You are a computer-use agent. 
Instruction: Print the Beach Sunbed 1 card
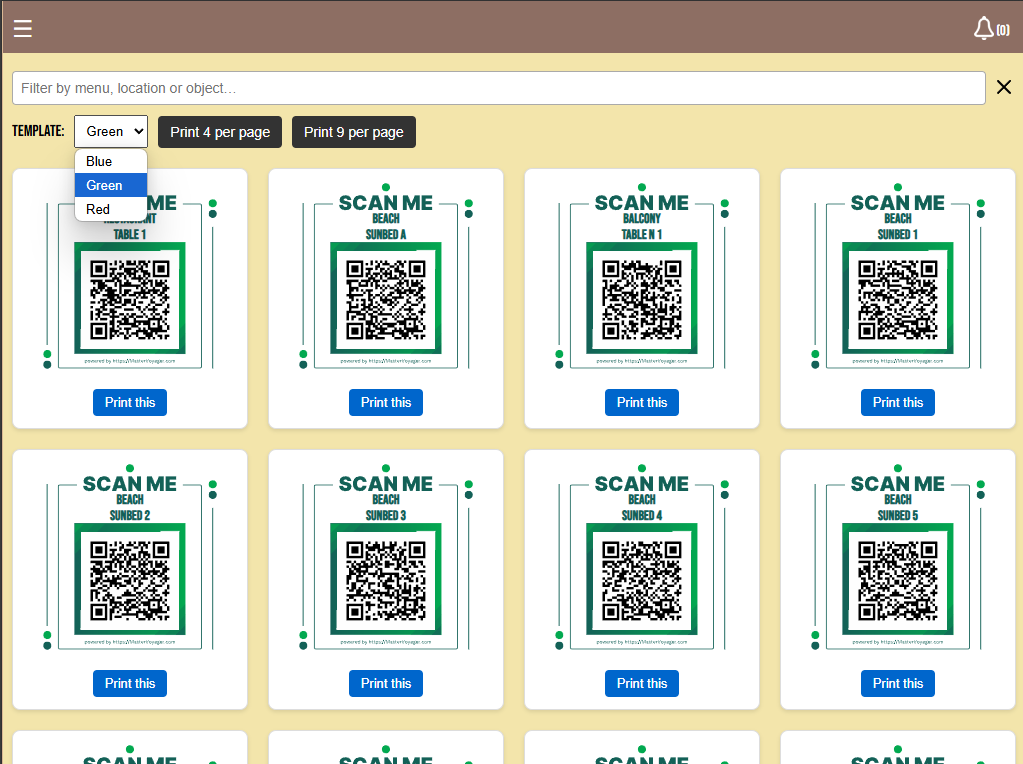coord(898,403)
